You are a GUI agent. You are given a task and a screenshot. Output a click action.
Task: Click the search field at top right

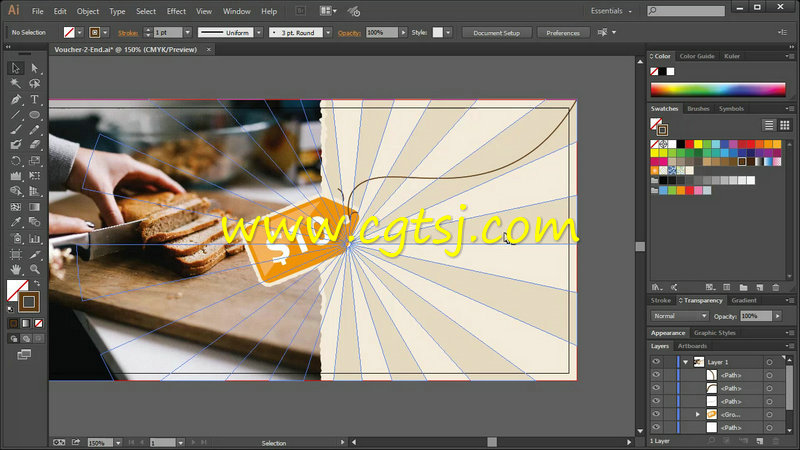pyautogui.click(x=686, y=11)
